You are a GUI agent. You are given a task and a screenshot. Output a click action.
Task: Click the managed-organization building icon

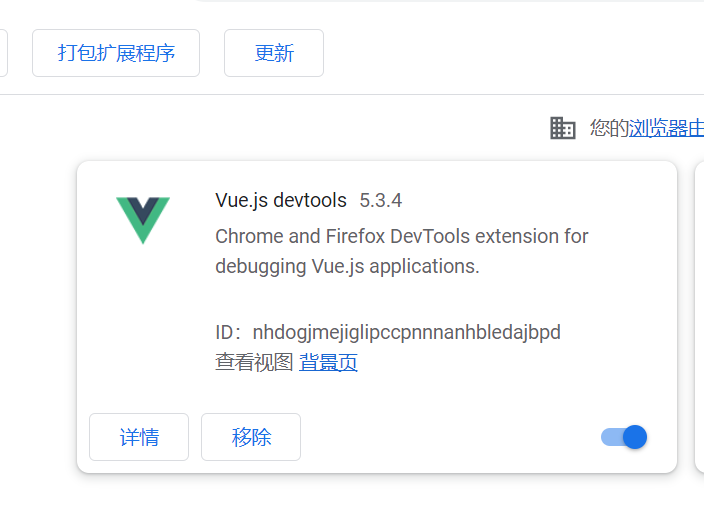click(563, 128)
